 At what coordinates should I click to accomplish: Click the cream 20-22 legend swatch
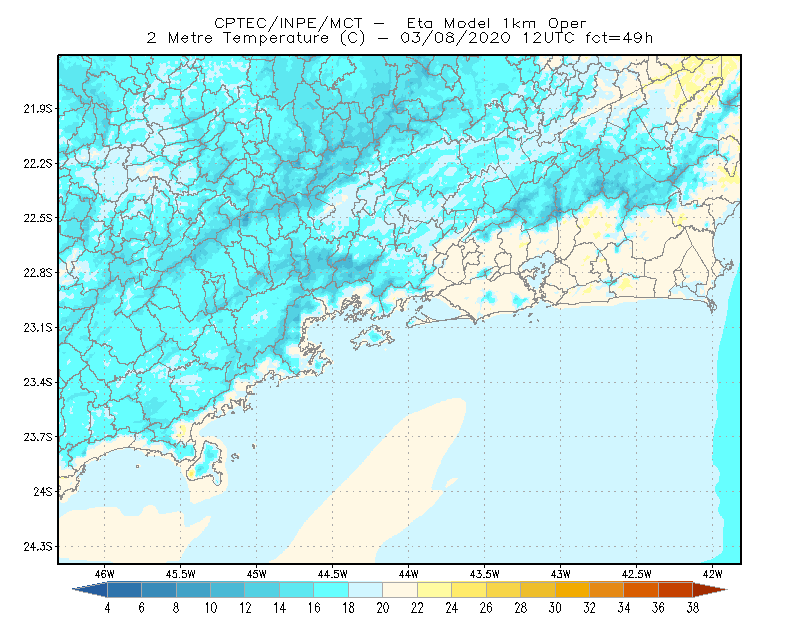click(x=401, y=590)
